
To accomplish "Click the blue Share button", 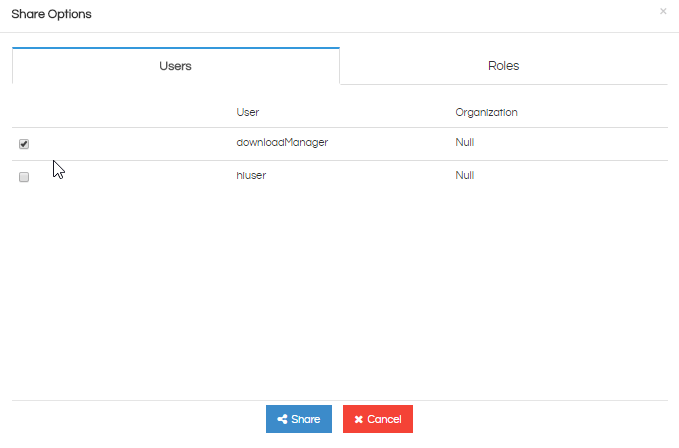I will click(x=299, y=419).
